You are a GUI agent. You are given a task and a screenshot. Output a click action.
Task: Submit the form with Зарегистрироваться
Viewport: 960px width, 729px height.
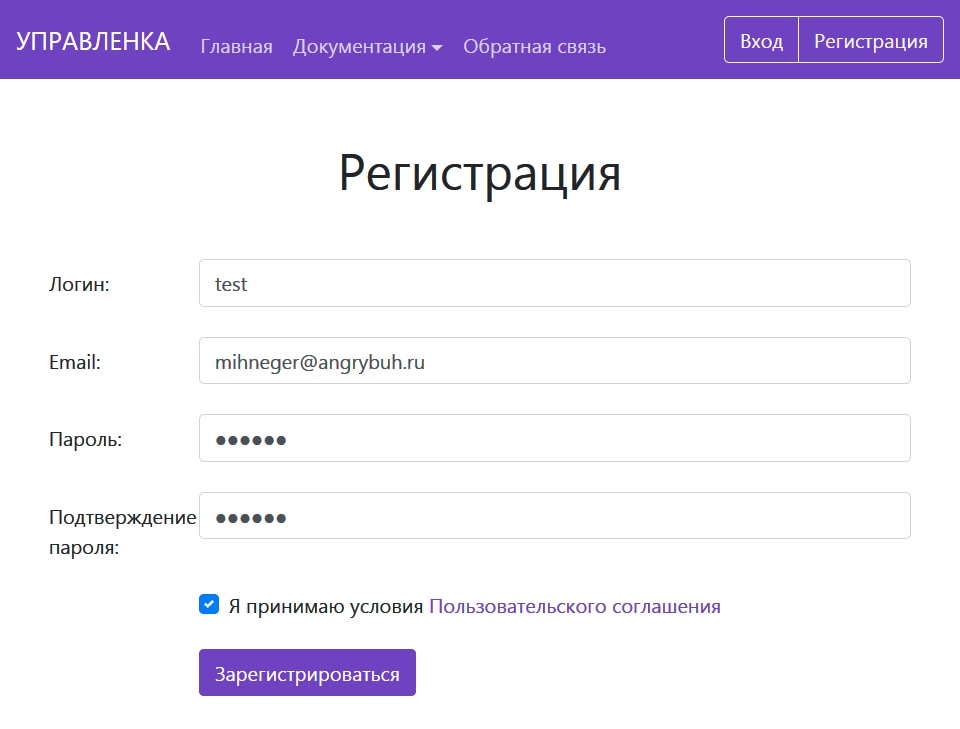[307, 673]
